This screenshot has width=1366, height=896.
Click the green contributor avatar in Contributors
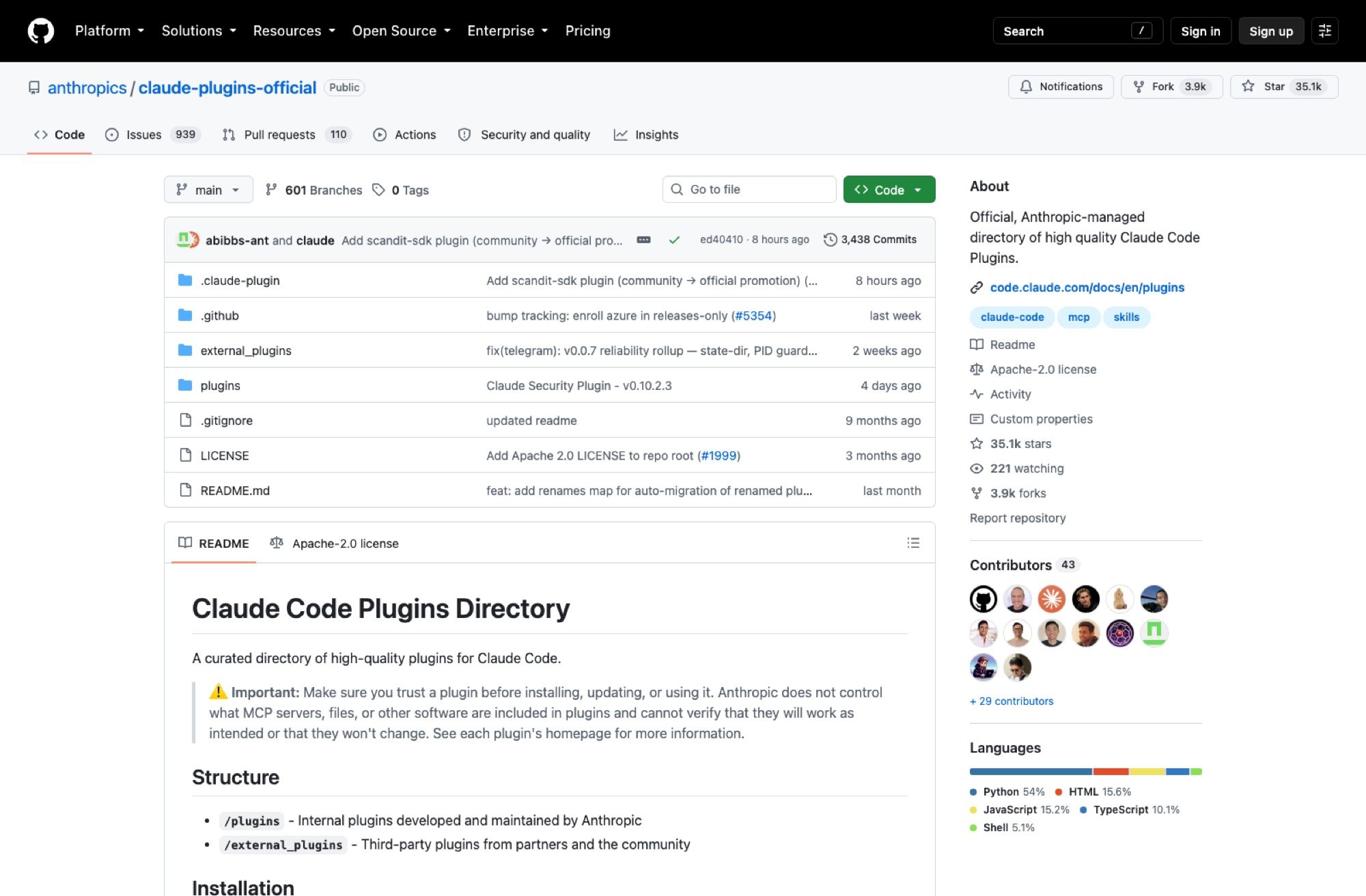tap(1154, 633)
